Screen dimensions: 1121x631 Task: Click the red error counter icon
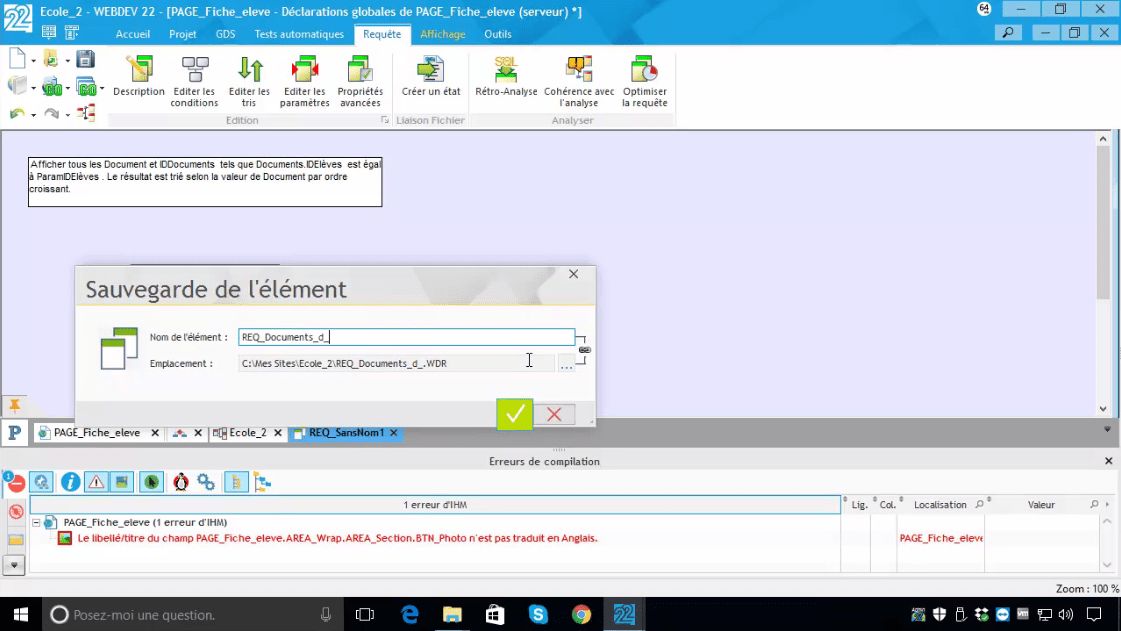click(14, 482)
